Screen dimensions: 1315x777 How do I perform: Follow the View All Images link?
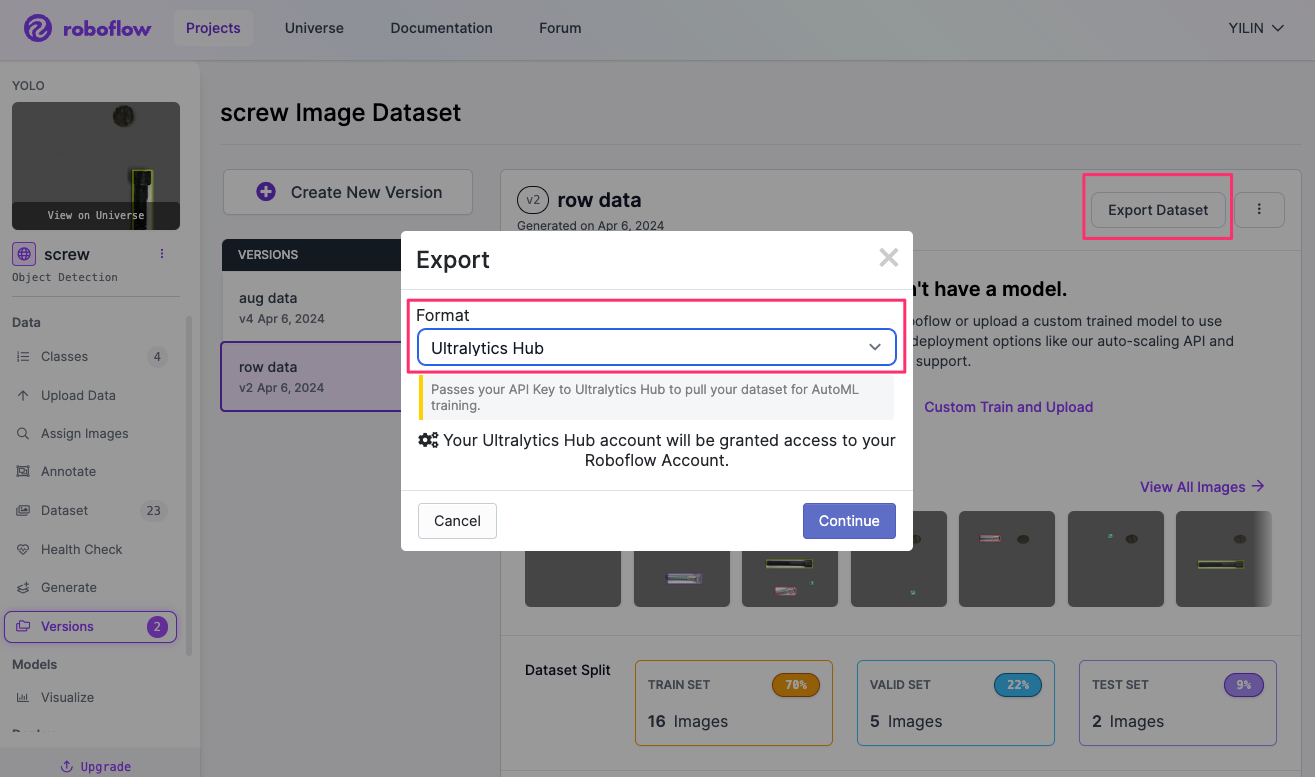click(1202, 487)
